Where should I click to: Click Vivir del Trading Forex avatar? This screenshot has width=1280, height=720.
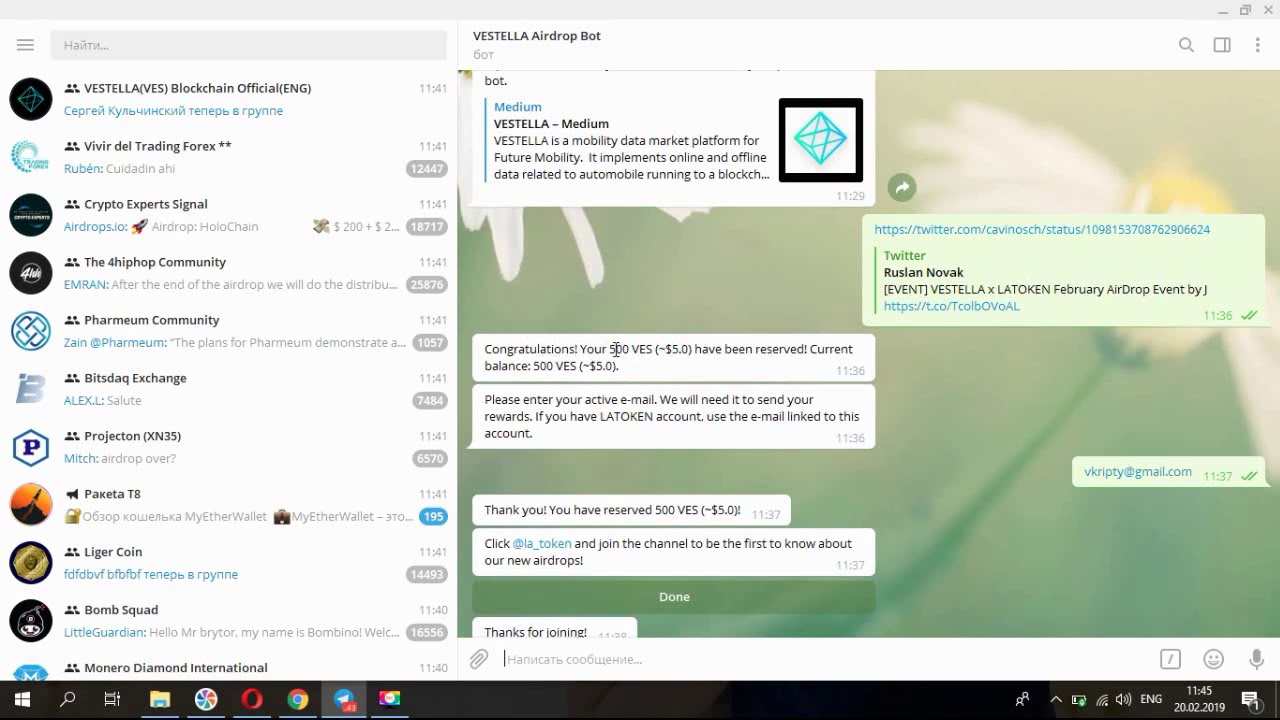click(x=31, y=157)
